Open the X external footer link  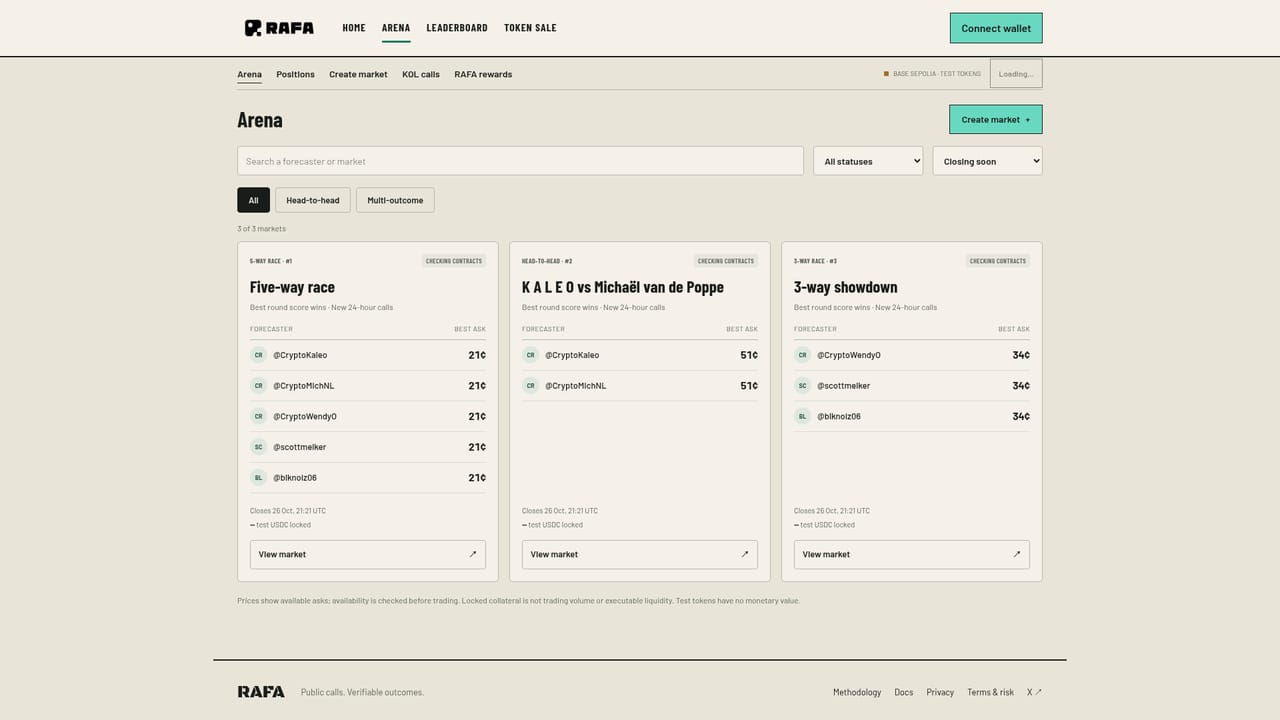[1034, 692]
